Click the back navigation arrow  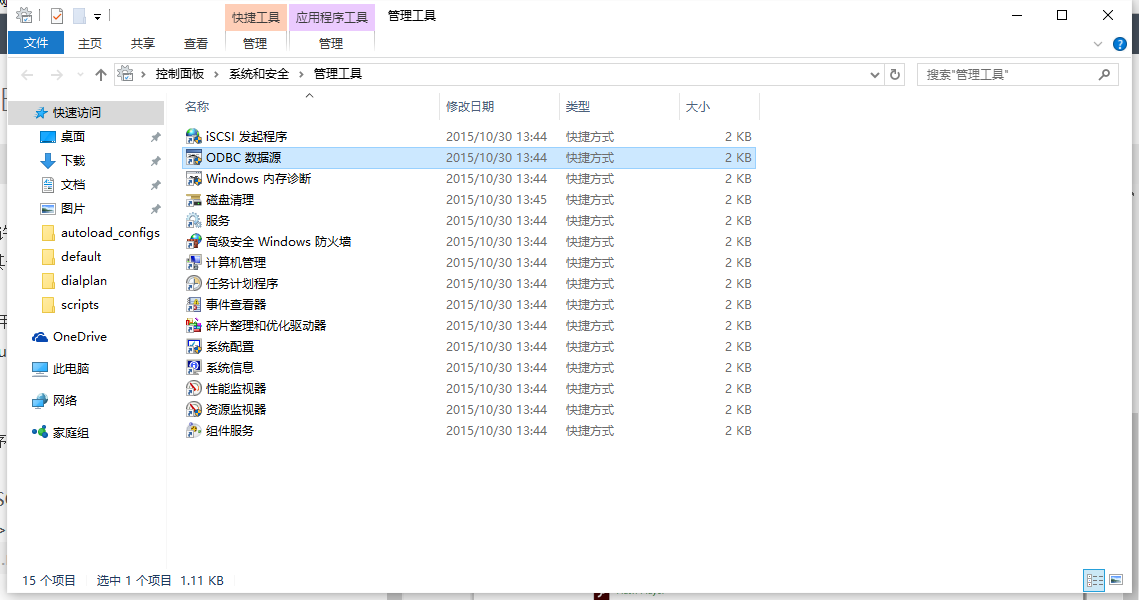tap(26, 73)
